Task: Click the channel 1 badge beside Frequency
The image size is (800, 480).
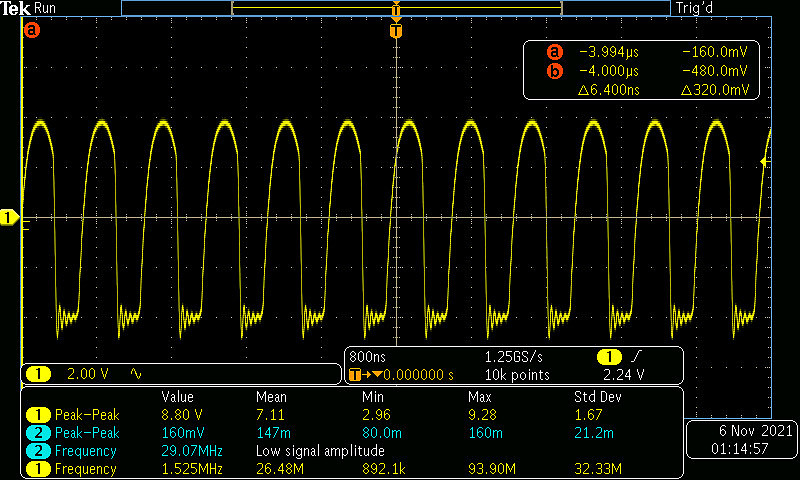Action: (38, 469)
